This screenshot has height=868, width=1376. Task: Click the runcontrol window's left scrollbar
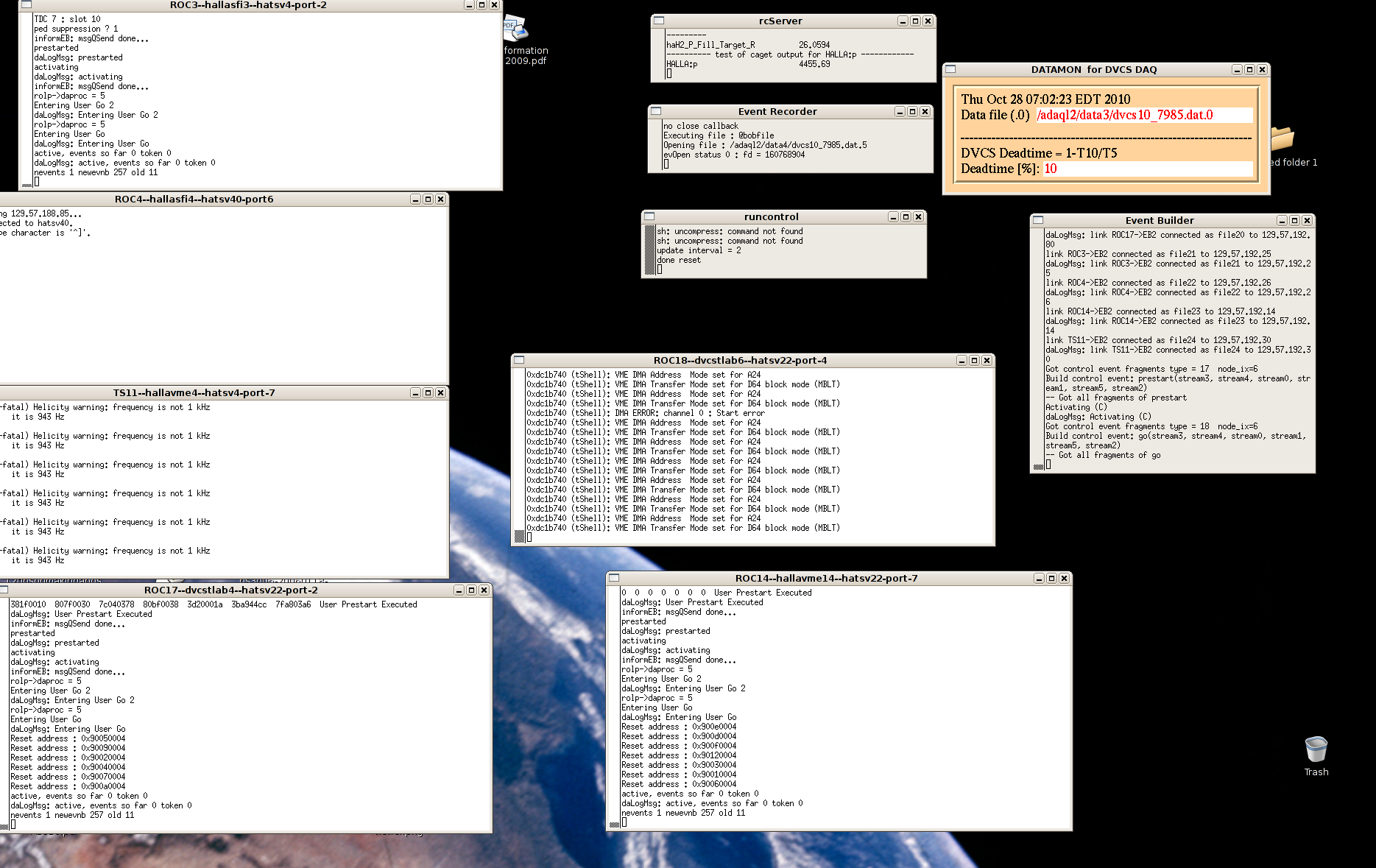[649, 250]
